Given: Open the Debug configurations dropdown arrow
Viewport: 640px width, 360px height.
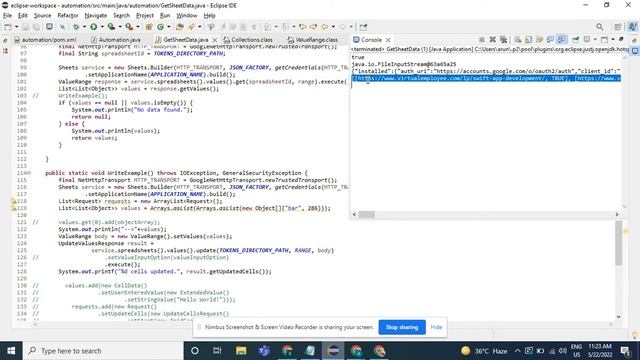Looking at the screenshot, I should (x=84, y=27).
